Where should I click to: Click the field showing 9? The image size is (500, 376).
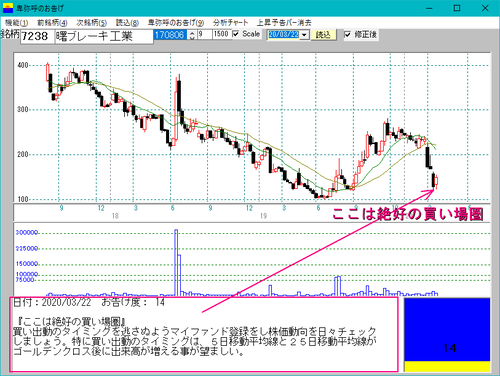[205, 34]
